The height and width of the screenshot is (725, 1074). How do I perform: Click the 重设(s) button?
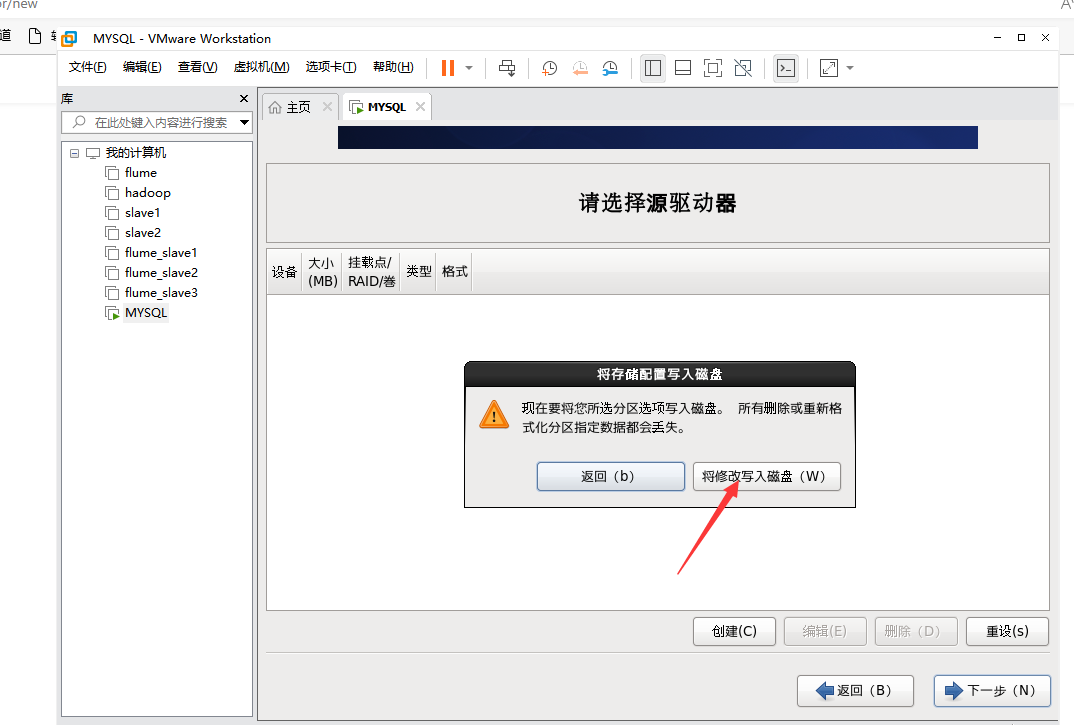point(1007,631)
